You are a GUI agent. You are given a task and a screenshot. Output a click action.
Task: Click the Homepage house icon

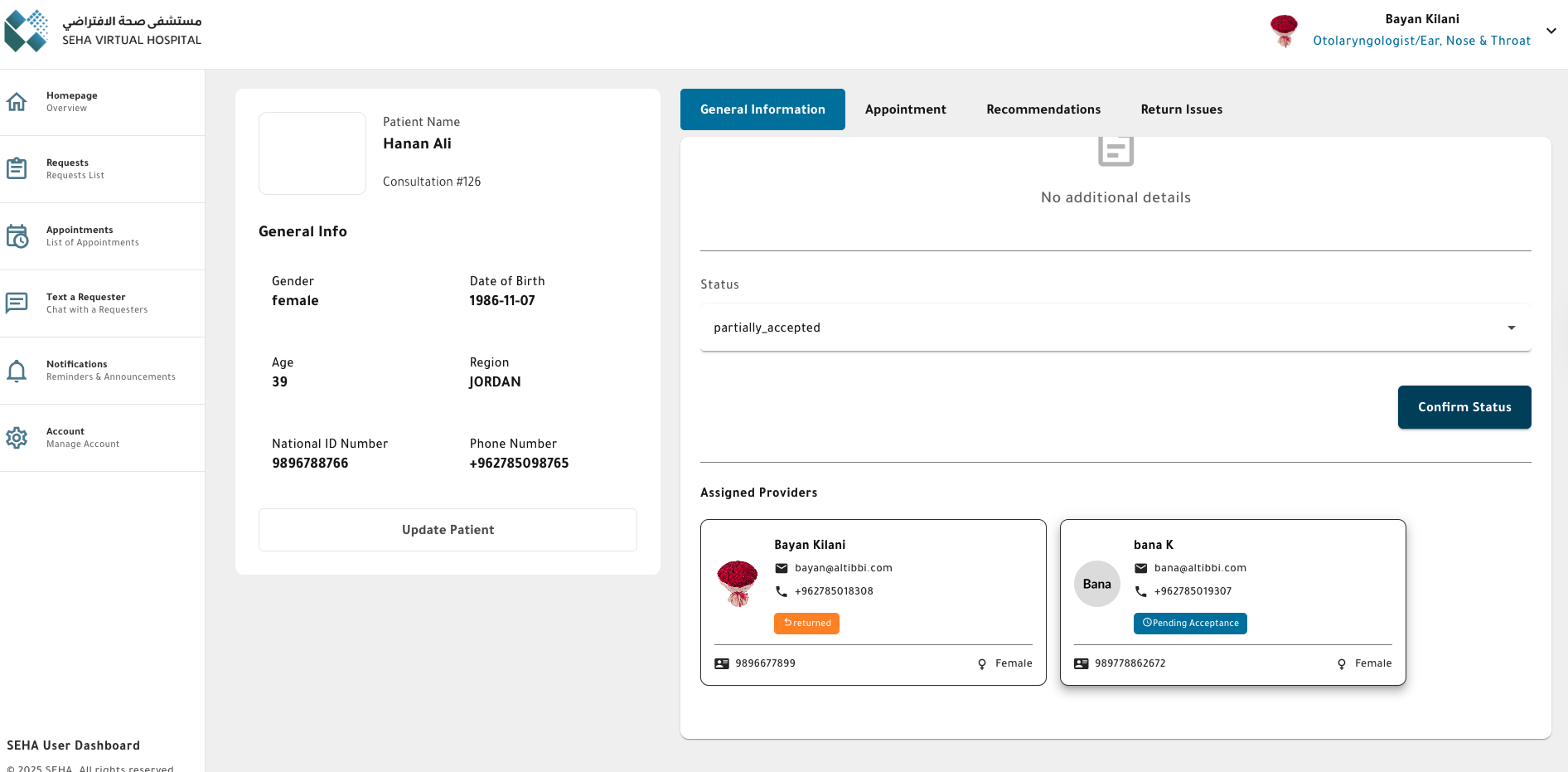tap(17, 102)
